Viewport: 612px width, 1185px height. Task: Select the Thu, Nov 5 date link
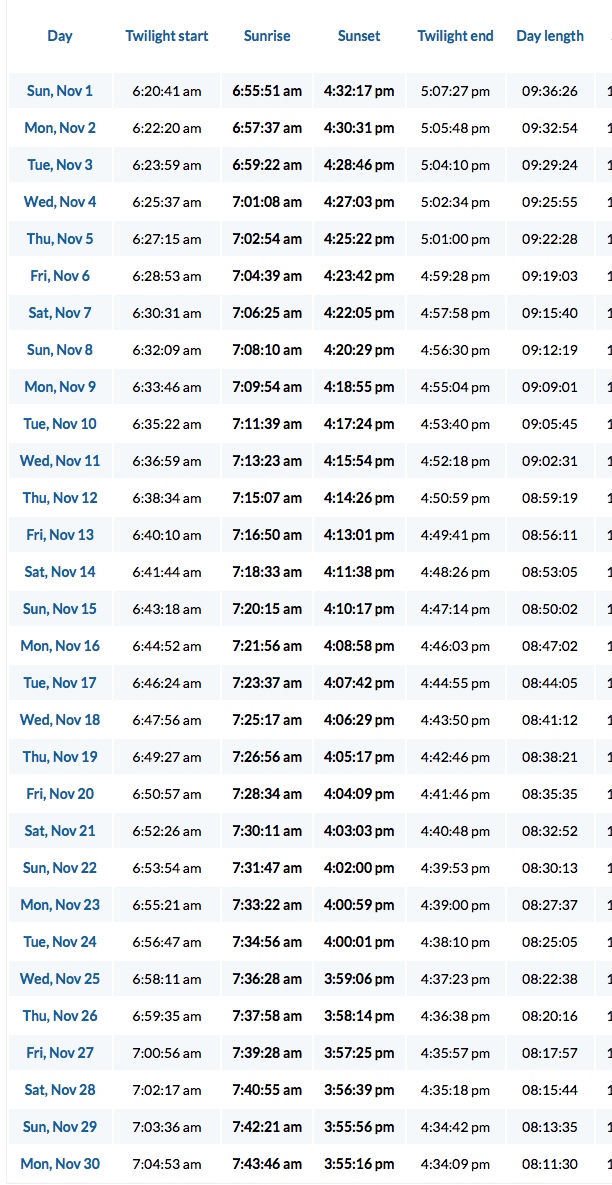tap(60, 239)
